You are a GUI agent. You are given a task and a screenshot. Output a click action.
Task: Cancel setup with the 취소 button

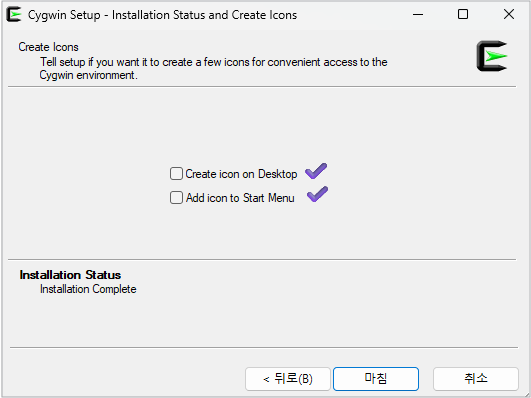pyautogui.click(x=476, y=379)
